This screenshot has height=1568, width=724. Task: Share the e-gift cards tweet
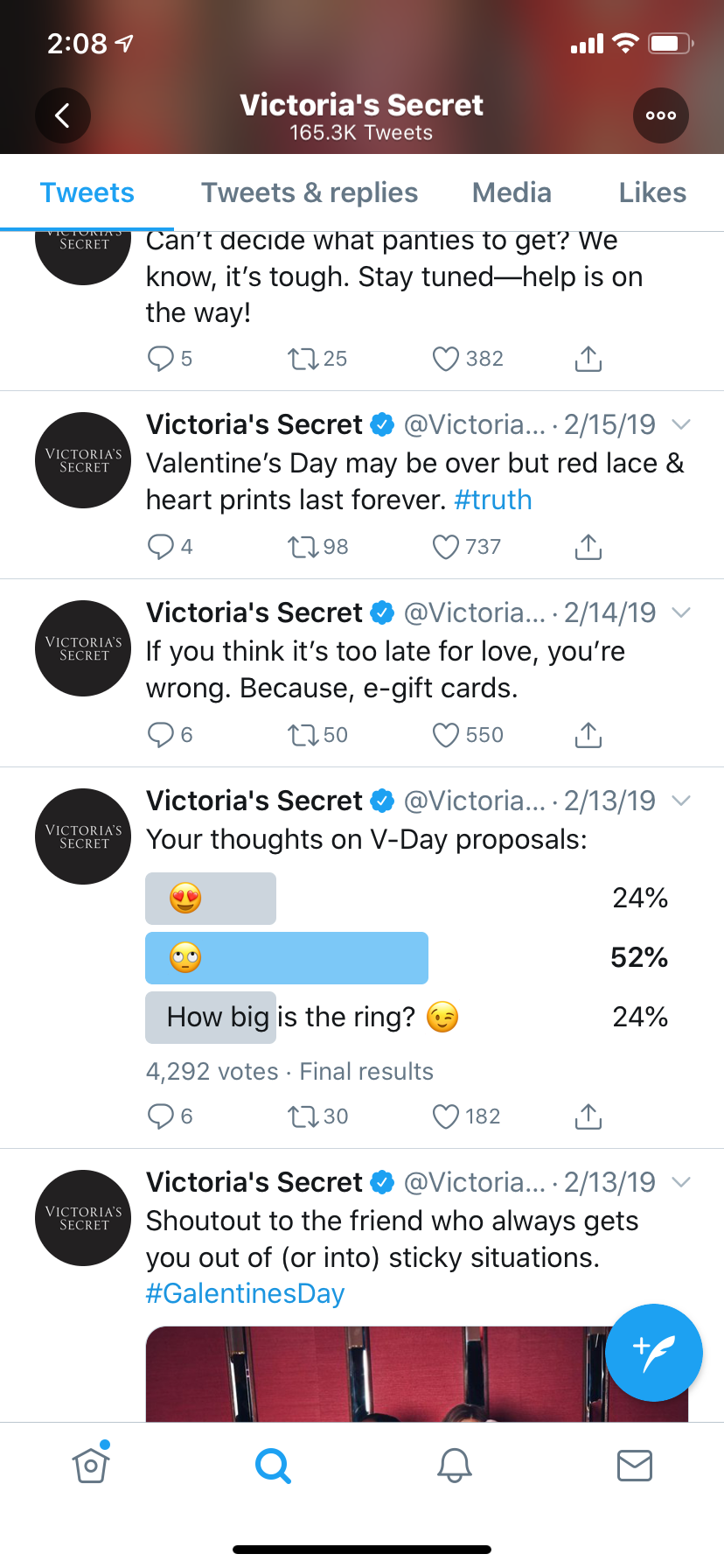(x=588, y=736)
